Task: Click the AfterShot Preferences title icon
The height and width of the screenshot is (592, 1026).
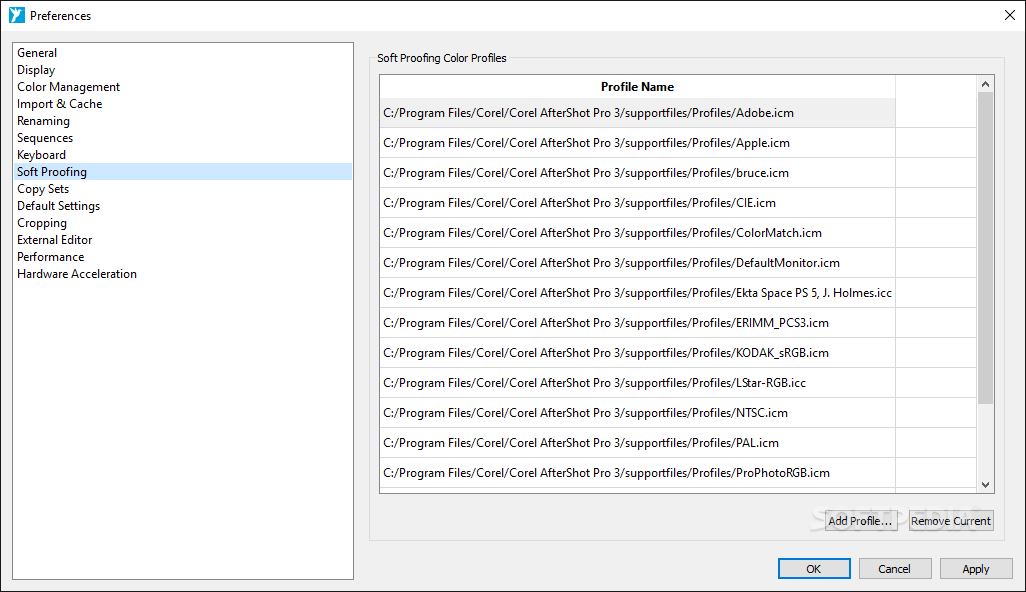Action: tap(16, 15)
